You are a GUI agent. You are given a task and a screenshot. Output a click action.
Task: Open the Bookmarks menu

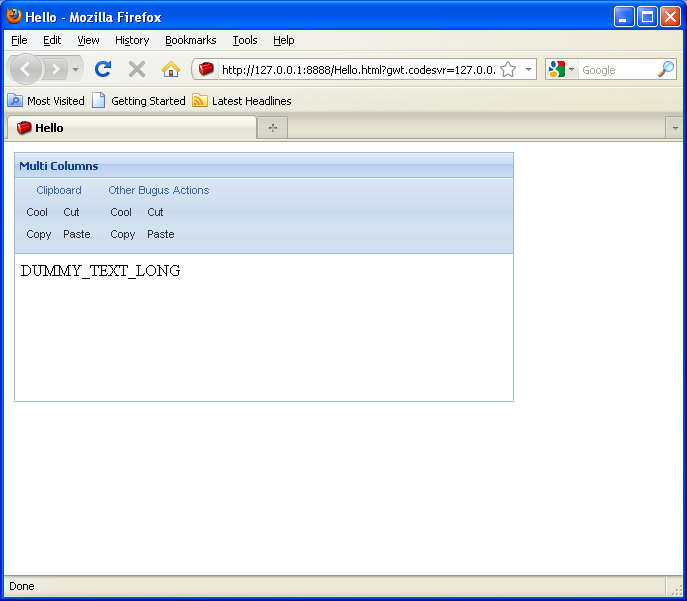pyautogui.click(x=191, y=40)
